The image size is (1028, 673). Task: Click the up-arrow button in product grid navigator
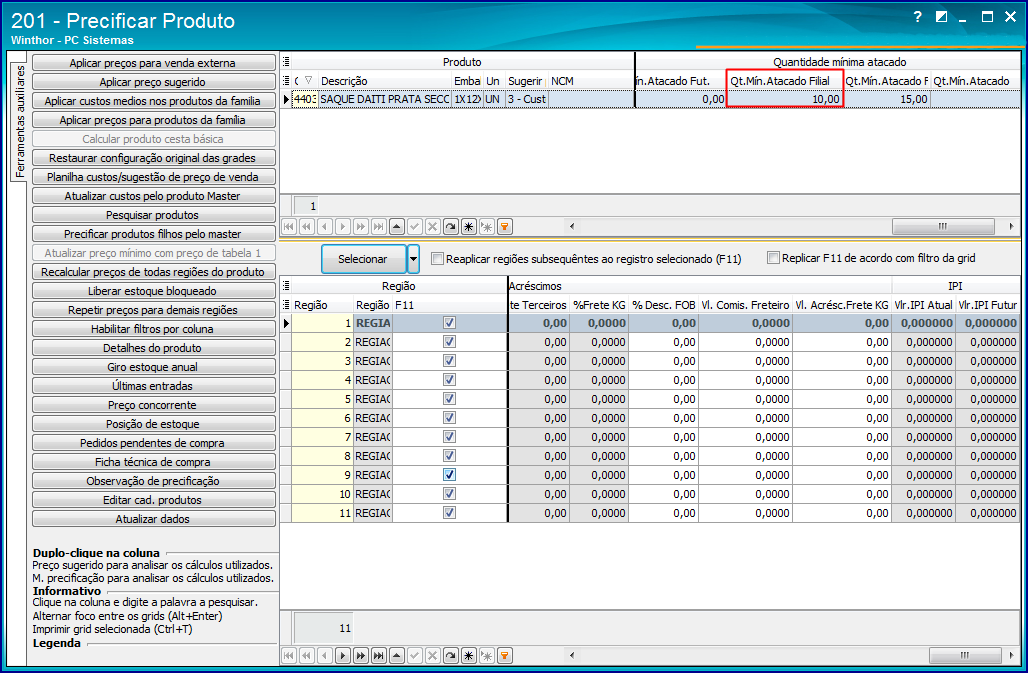(397, 227)
